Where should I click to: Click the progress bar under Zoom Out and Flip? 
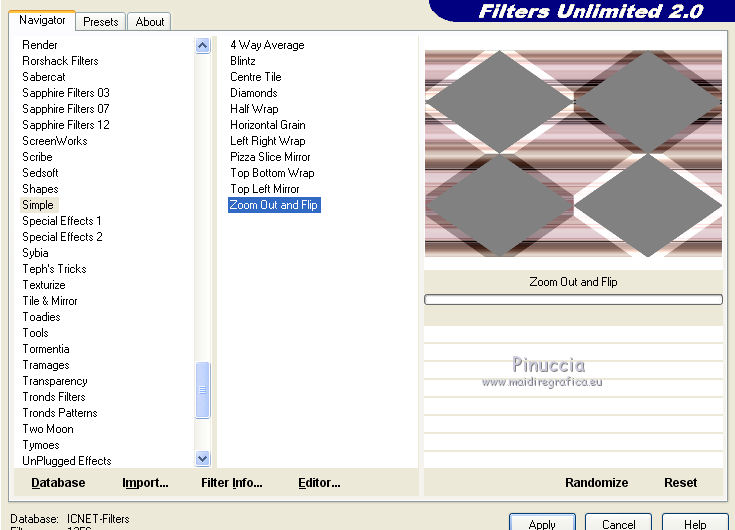click(573, 299)
